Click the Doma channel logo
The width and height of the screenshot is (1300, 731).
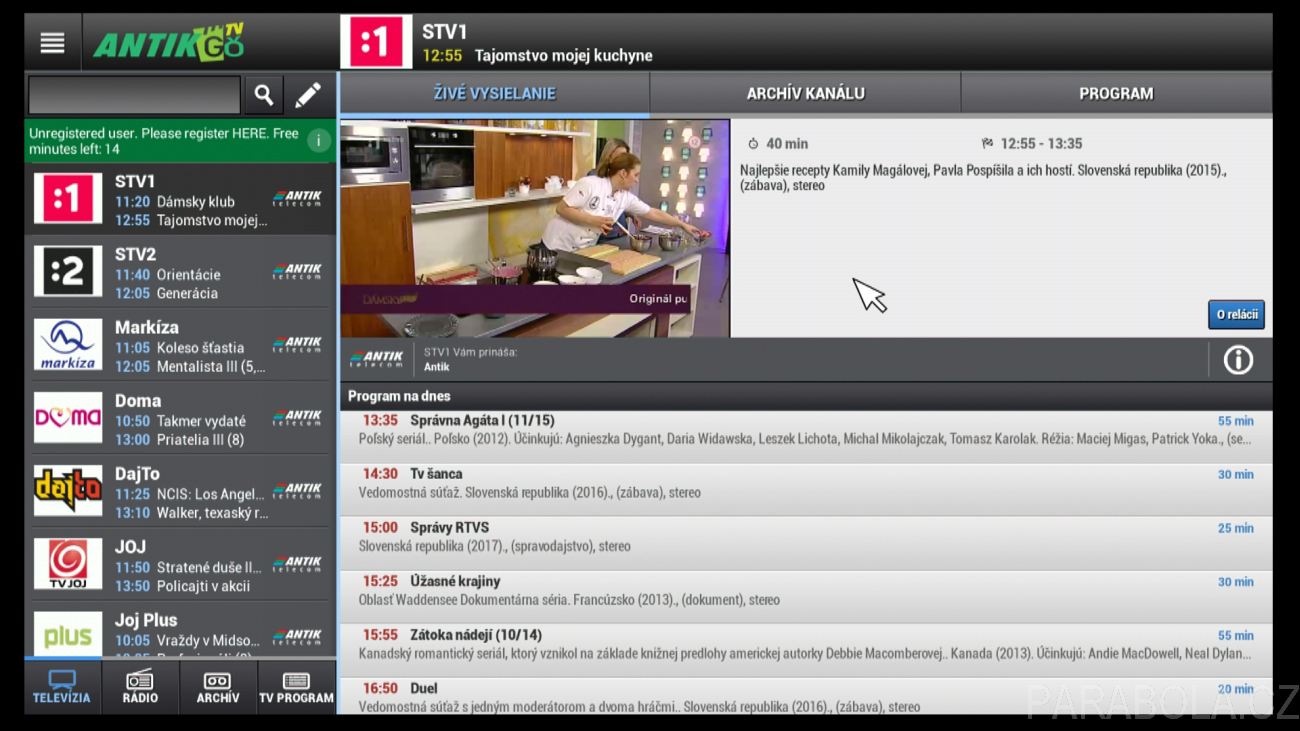point(68,417)
